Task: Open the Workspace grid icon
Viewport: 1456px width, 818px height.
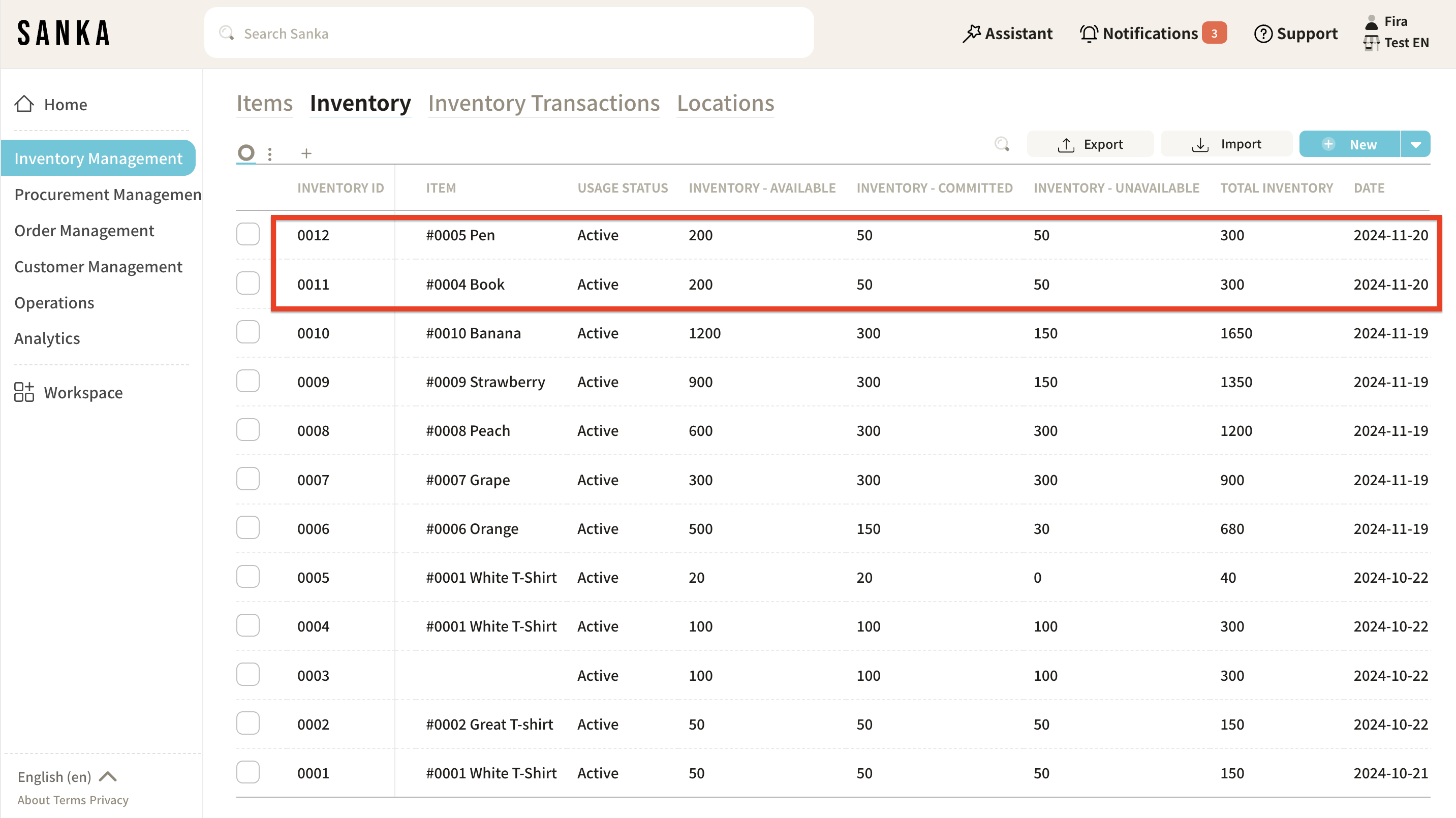Action: 24,392
